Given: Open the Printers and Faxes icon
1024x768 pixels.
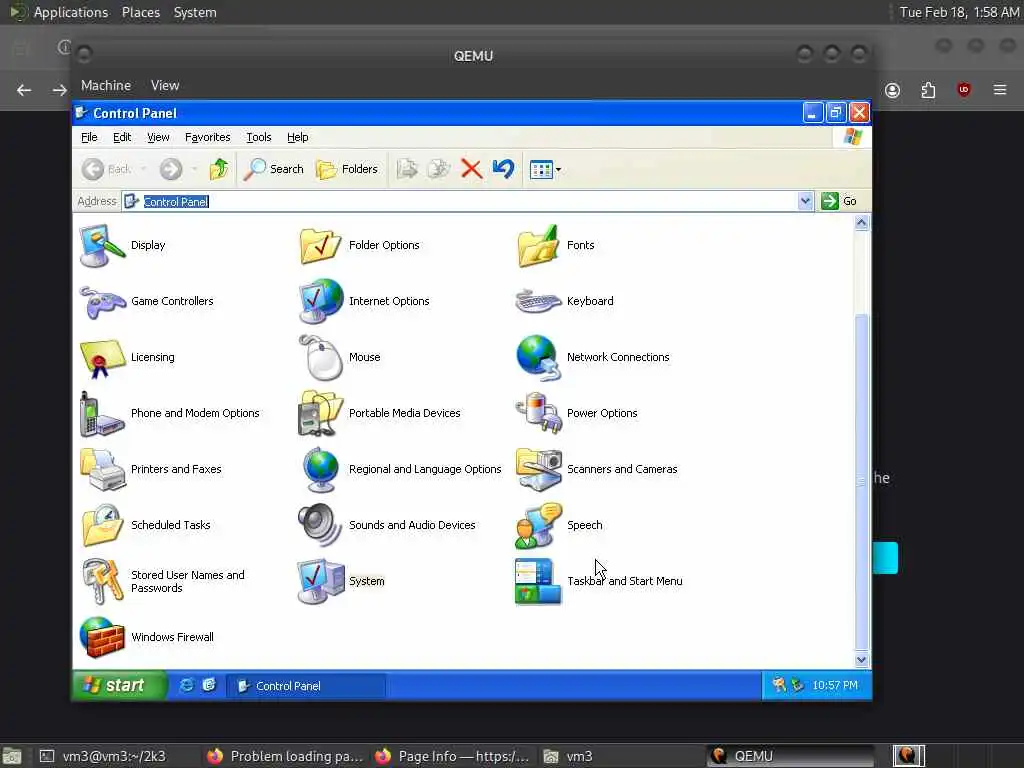Looking at the screenshot, I should pyautogui.click(x=102, y=470).
